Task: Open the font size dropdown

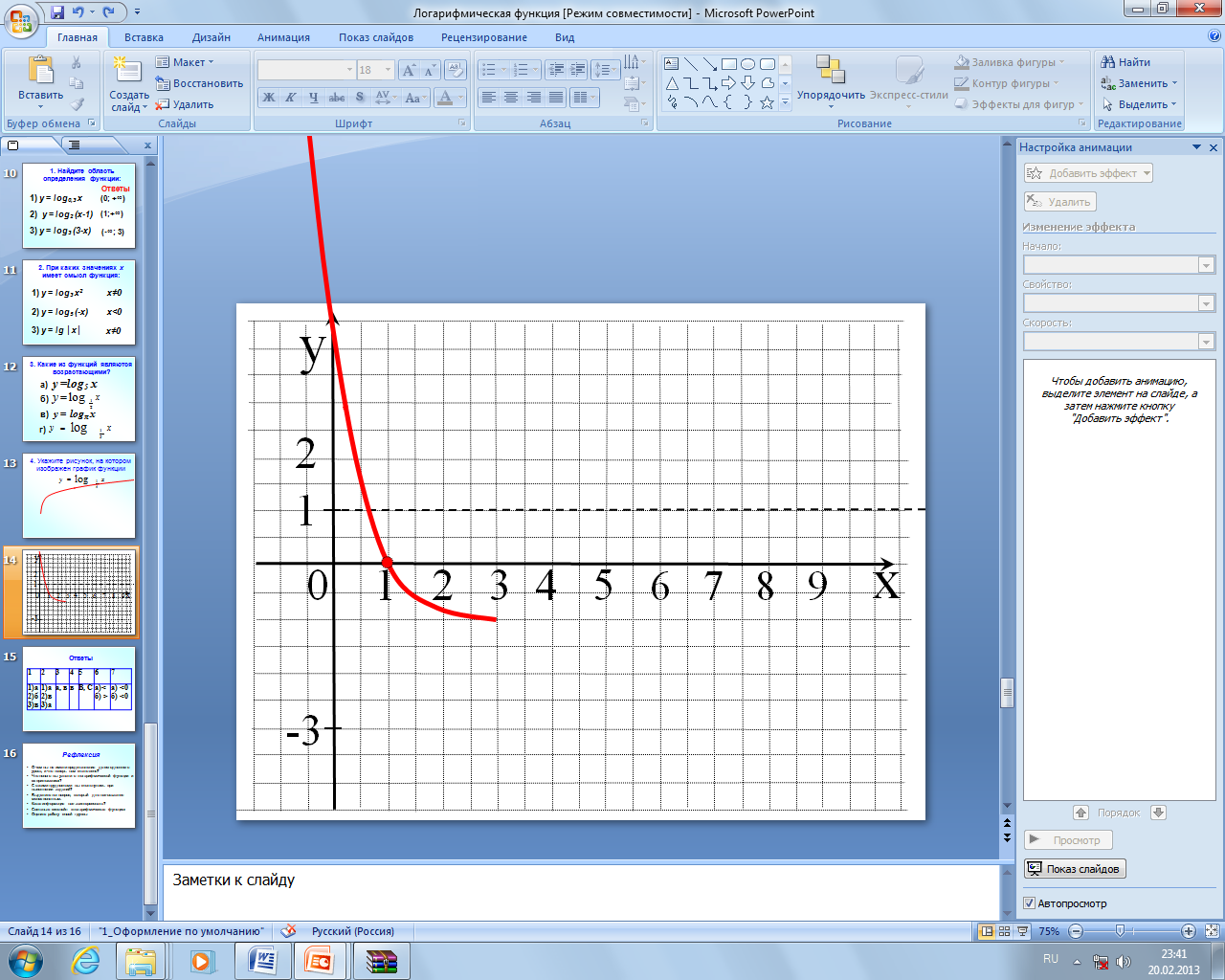Action: click(388, 70)
